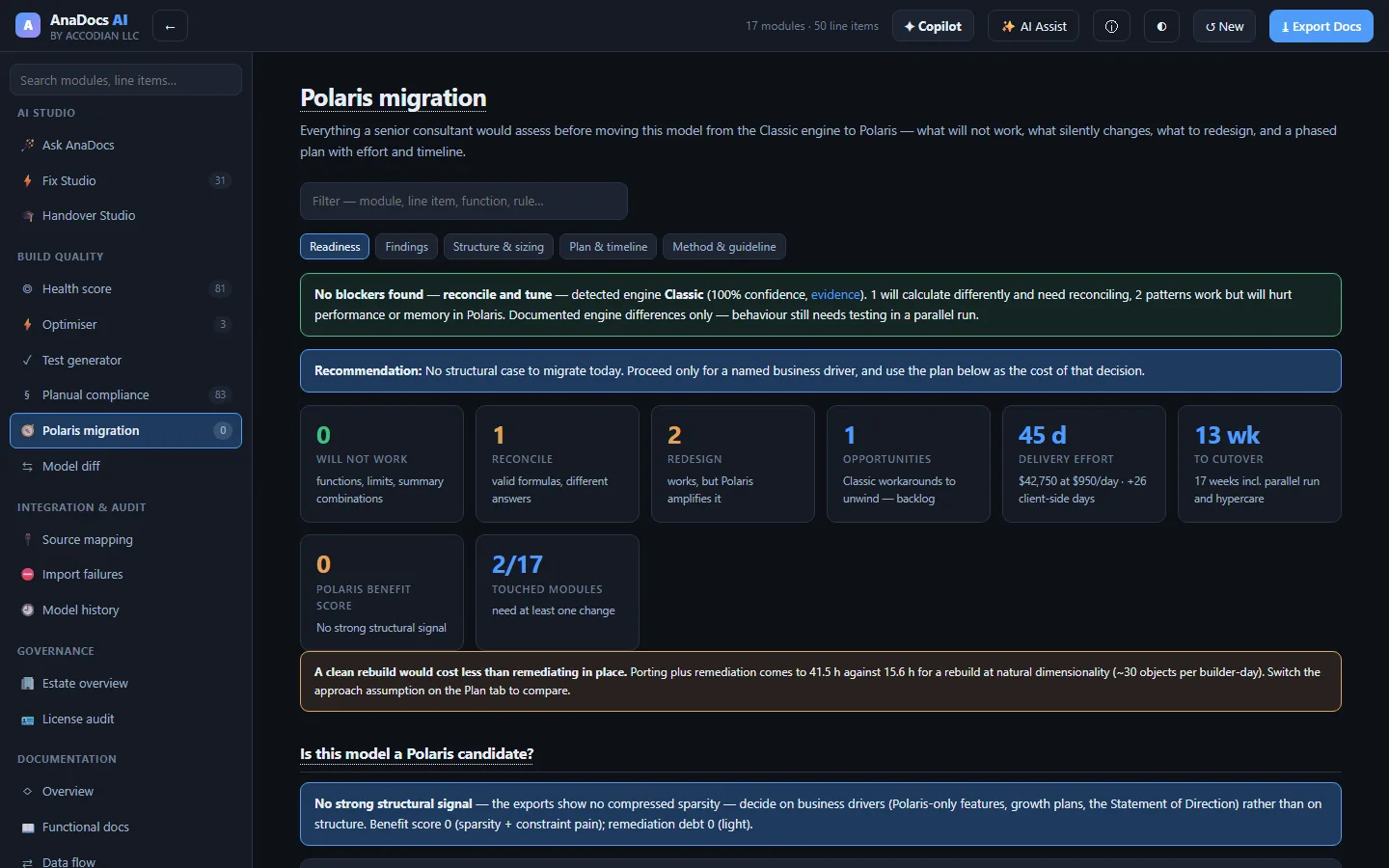1389x868 pixels.
Task: Toggle the dark/light theme icon
Action: click(1161, 26)
